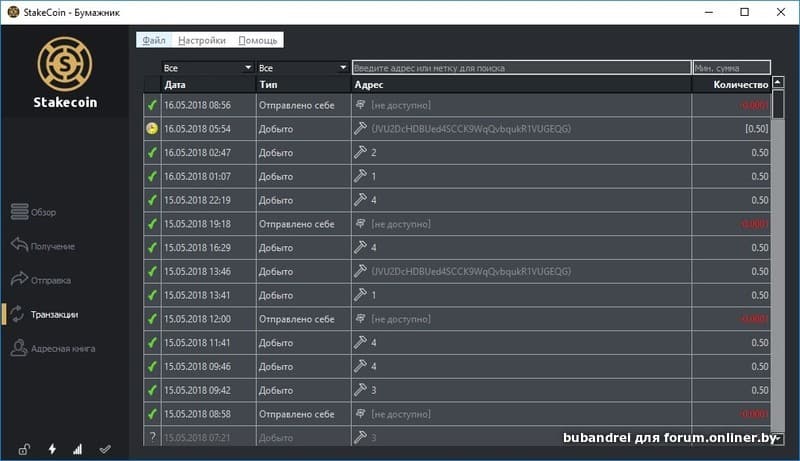Screen dimensions: 800x461
Task: Open the Настройки menu
Action: coord(202,40)
